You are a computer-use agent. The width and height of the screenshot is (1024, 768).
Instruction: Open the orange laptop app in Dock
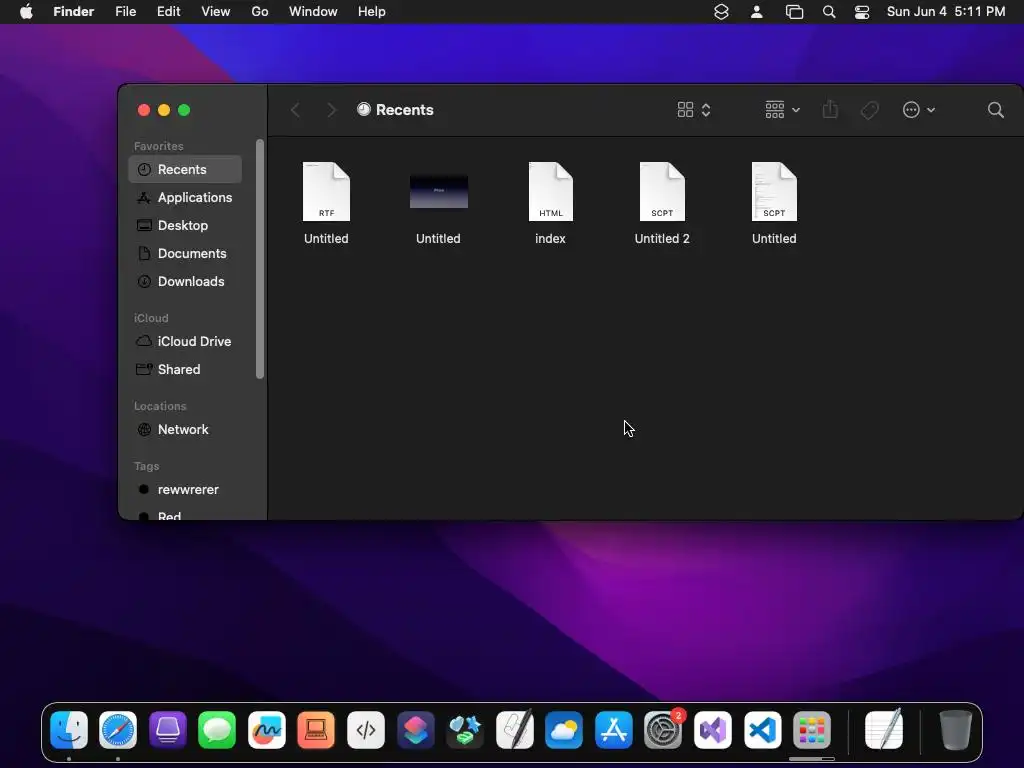316,730
